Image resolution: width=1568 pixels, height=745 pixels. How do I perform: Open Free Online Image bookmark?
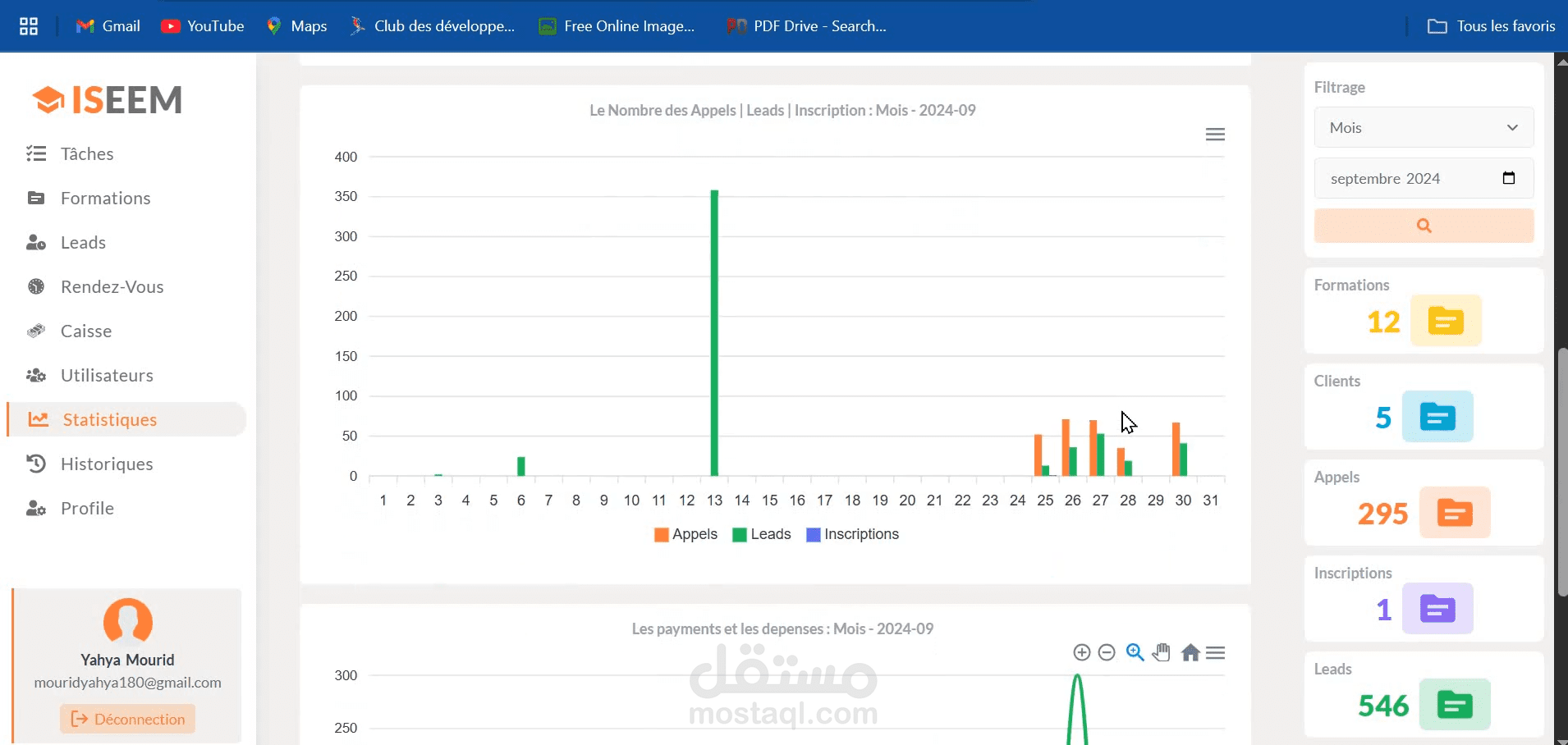(x=617, y=26)
